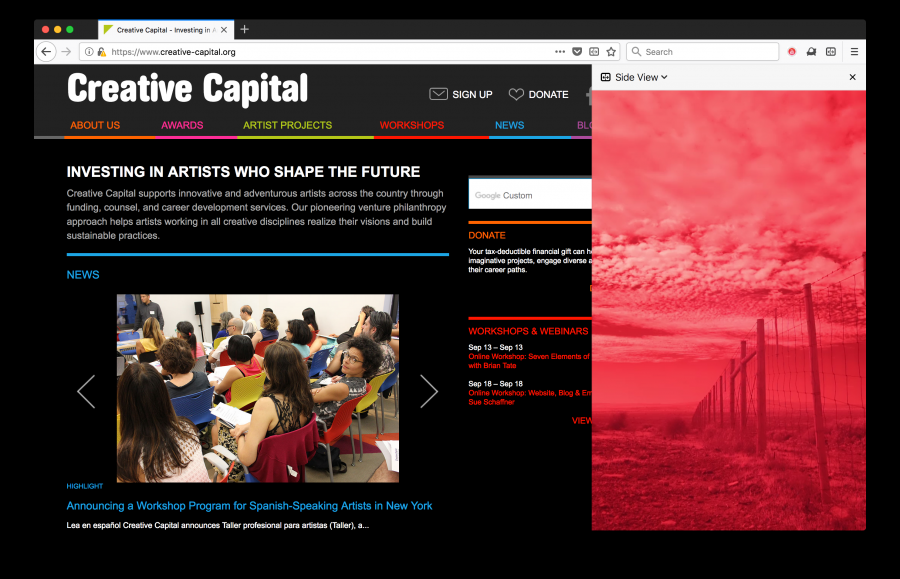Open the Spanish-Speaking Artists workshop article
Image resolution: width=900 pixels, height=579 pixels.
coord(250,506)
